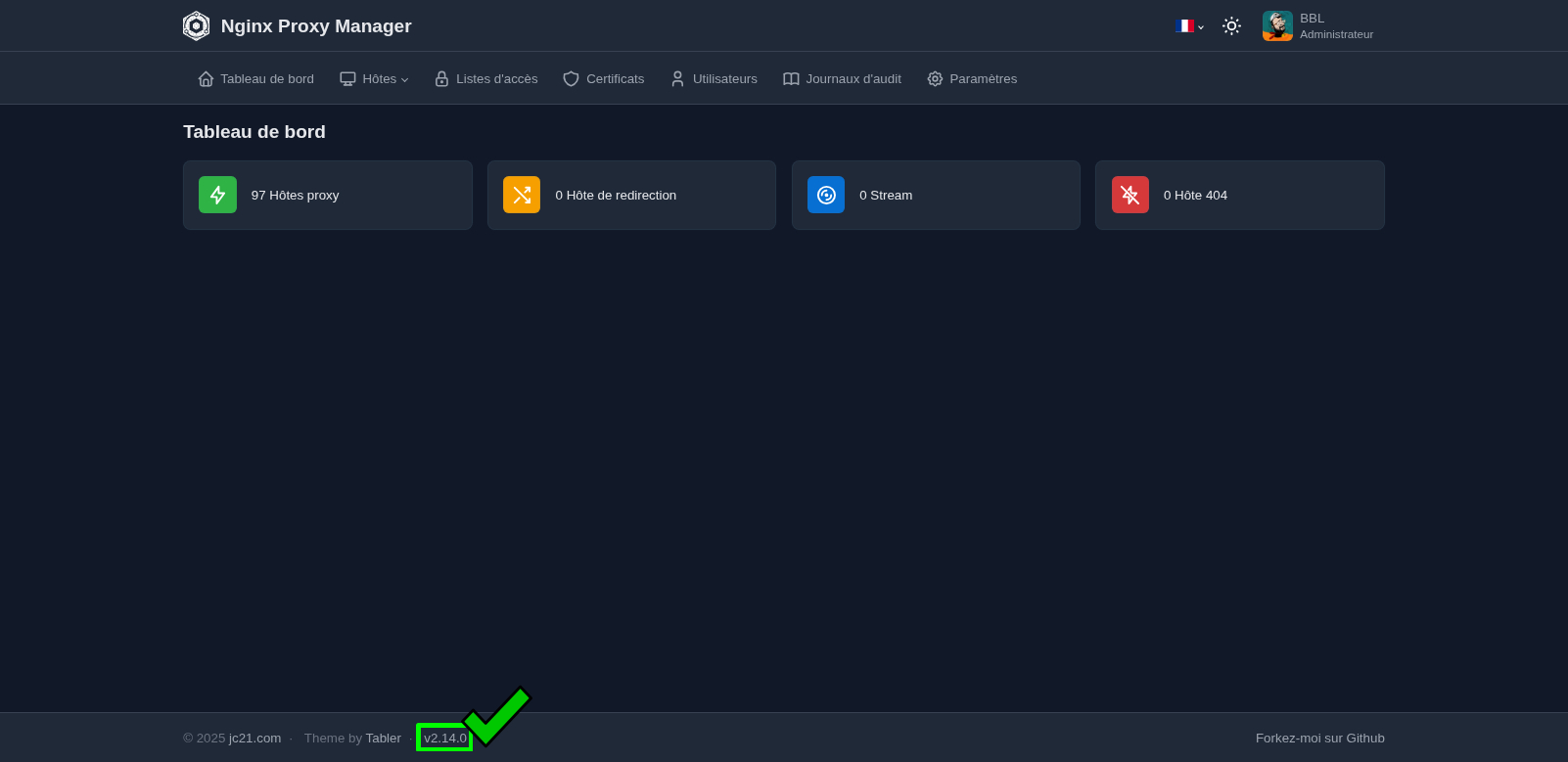The height and width of the screenshot is (762, 1568).
Task: Click the orange redirection shuffle icon
Action: pyautogui.click(x=522, y=195)
